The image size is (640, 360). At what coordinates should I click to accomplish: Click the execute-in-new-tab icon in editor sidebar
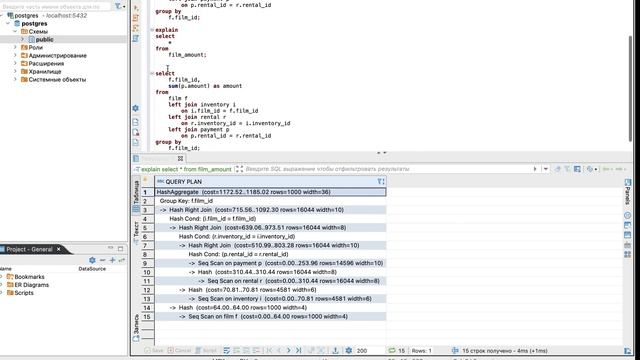(136, 28)
